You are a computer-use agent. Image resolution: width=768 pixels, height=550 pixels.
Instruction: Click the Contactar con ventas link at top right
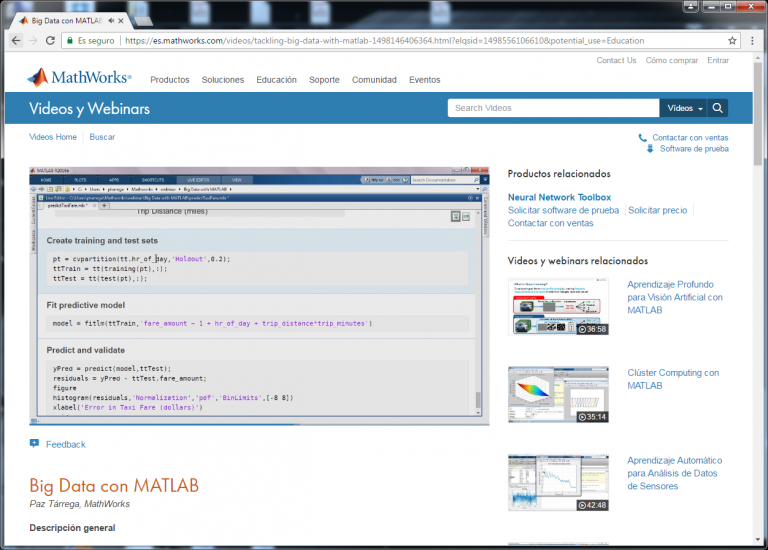pyautogui.click(x=690, y=138)
